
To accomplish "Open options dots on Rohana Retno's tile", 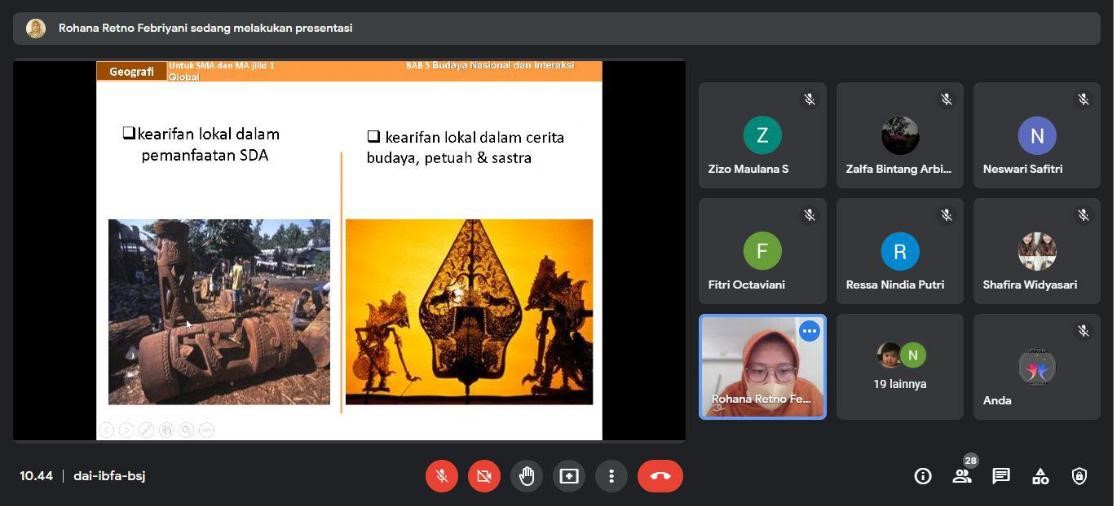I will tap(809, 331).
